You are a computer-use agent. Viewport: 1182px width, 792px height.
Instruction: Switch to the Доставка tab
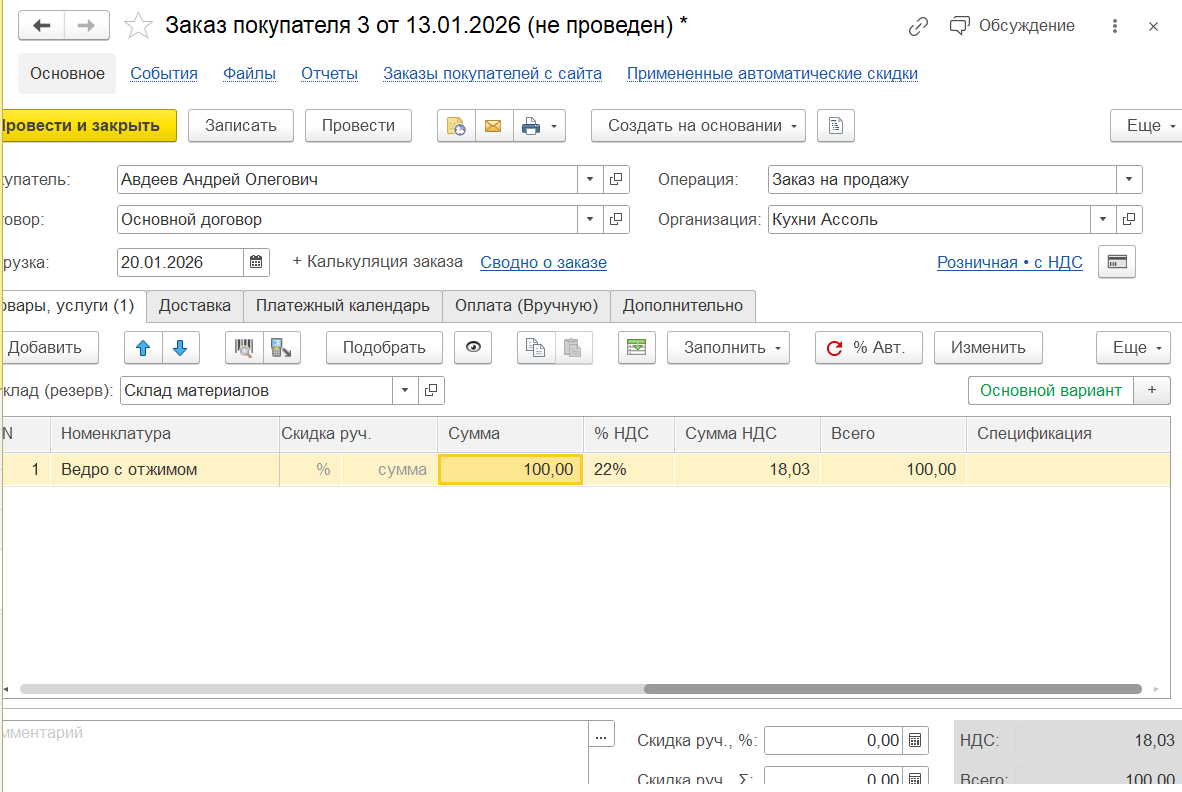195,305
